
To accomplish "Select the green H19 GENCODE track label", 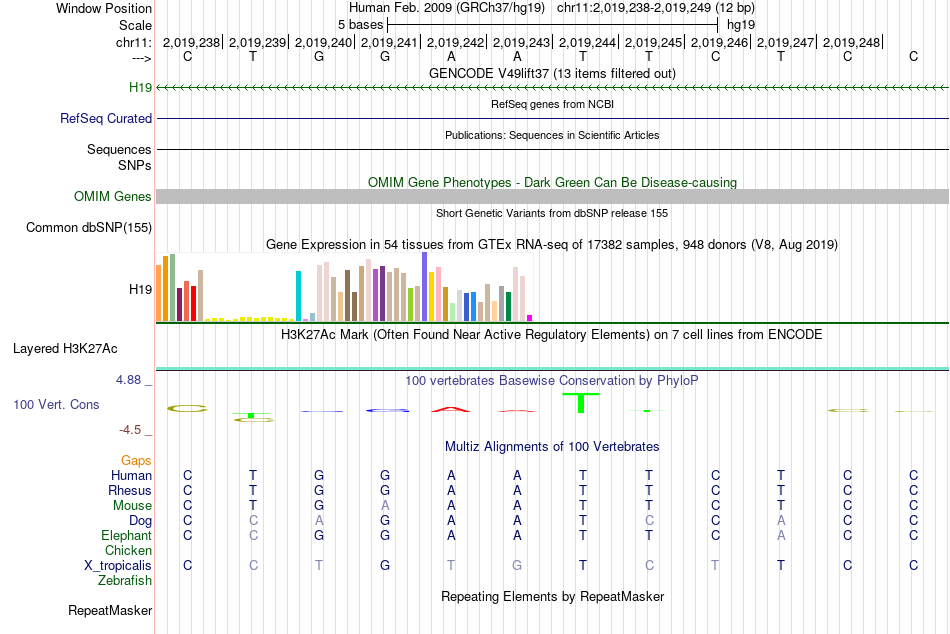I will click(x=140, y=87).
